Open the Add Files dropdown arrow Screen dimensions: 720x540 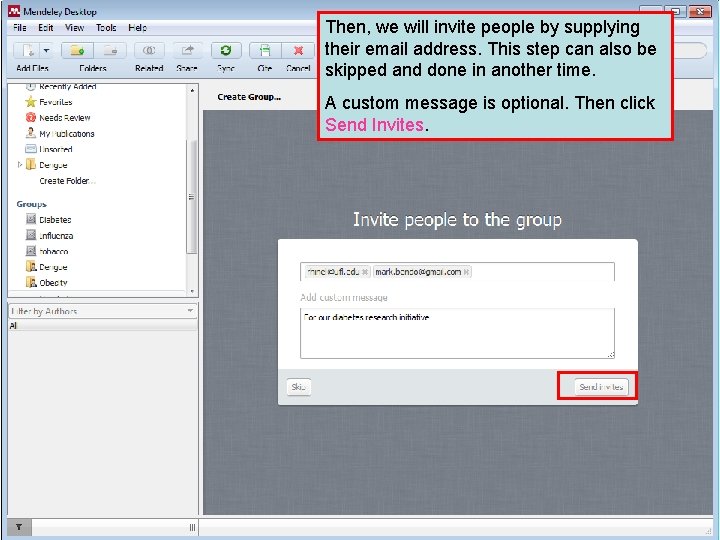tap(47, 50)
